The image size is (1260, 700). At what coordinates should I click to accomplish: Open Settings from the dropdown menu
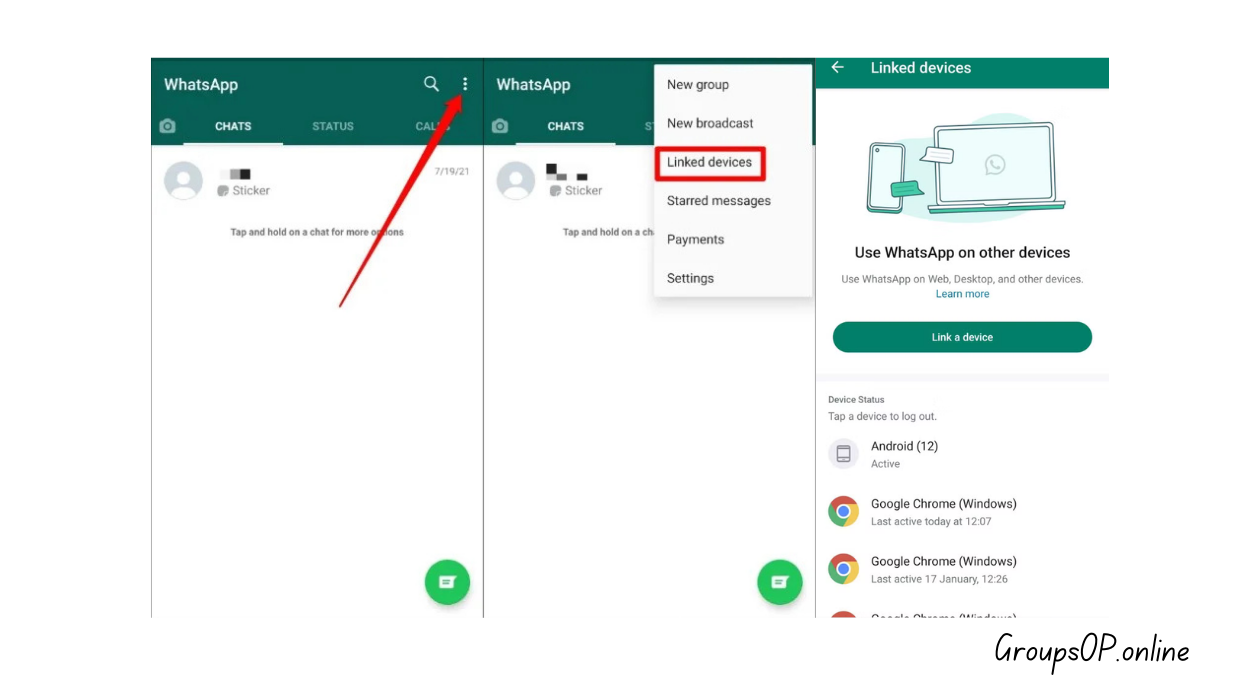click(x=690, y=278)
